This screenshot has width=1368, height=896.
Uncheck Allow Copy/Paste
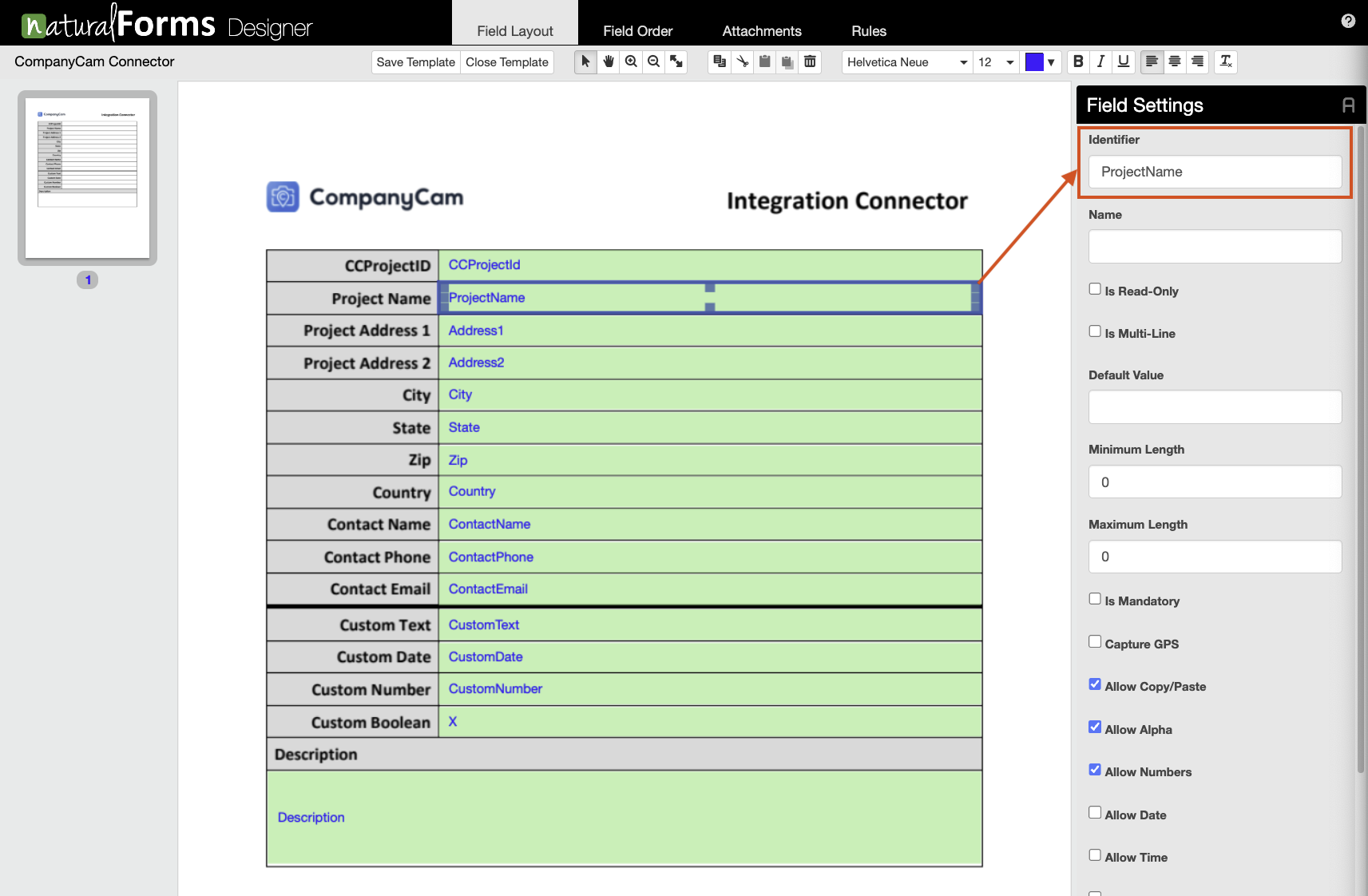(1095, 684)
